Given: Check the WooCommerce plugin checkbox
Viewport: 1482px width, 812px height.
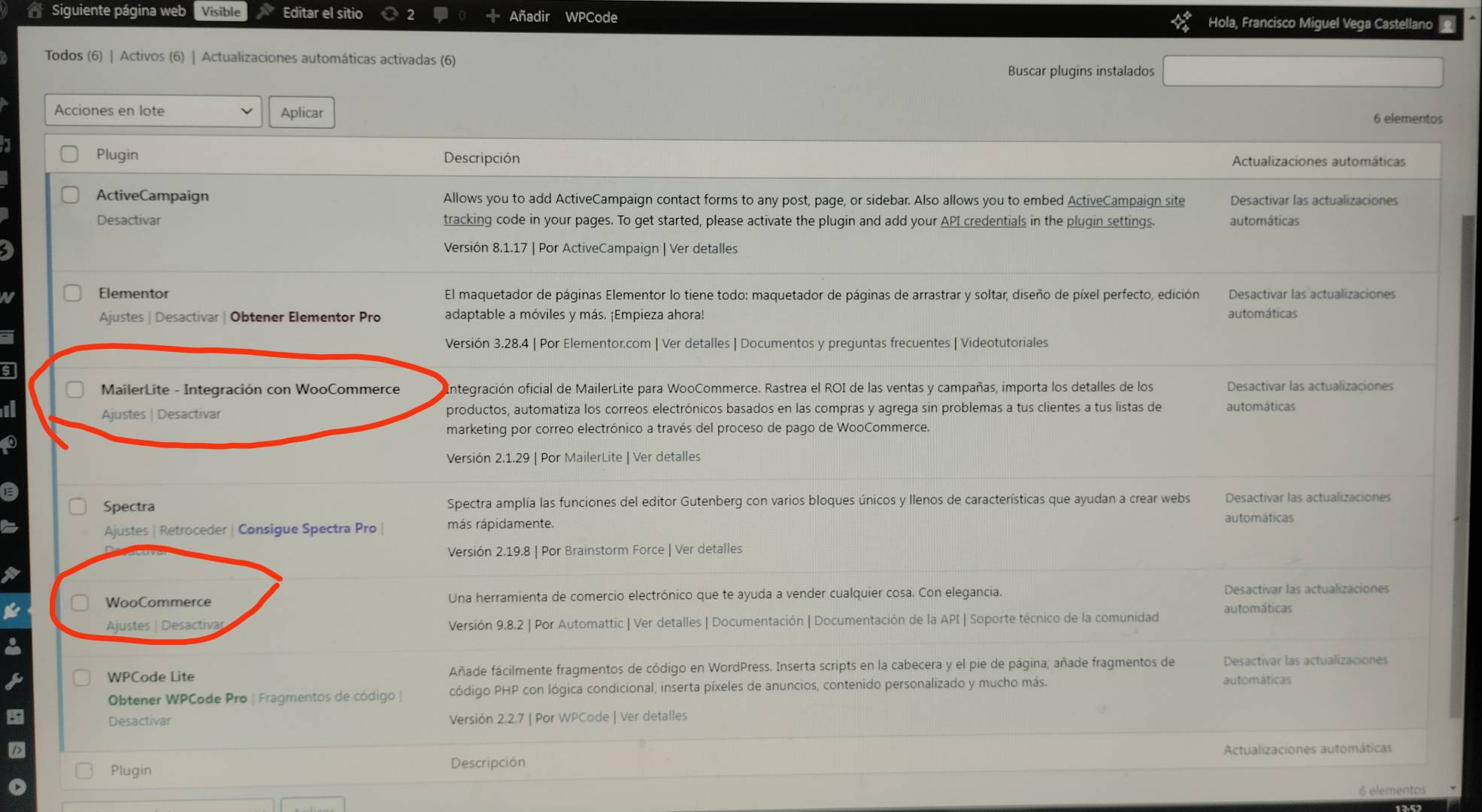Looking at the screenshot, I should click(80, 602).
